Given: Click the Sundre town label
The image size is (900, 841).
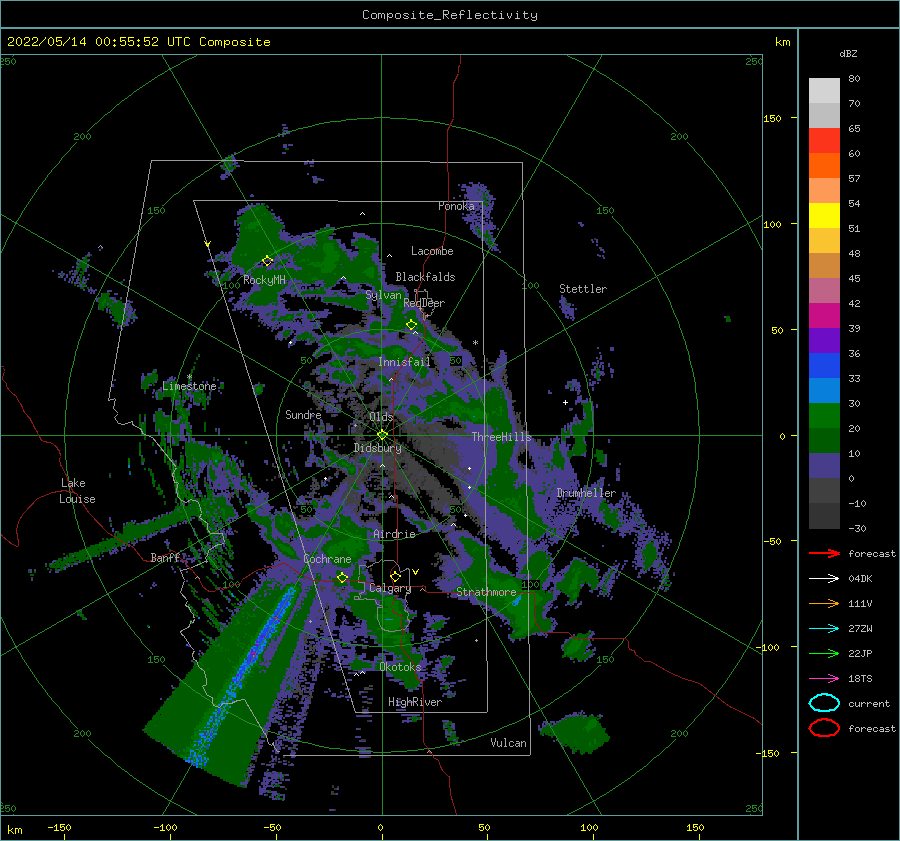Looking at the screenshot, I should (303, 414).
